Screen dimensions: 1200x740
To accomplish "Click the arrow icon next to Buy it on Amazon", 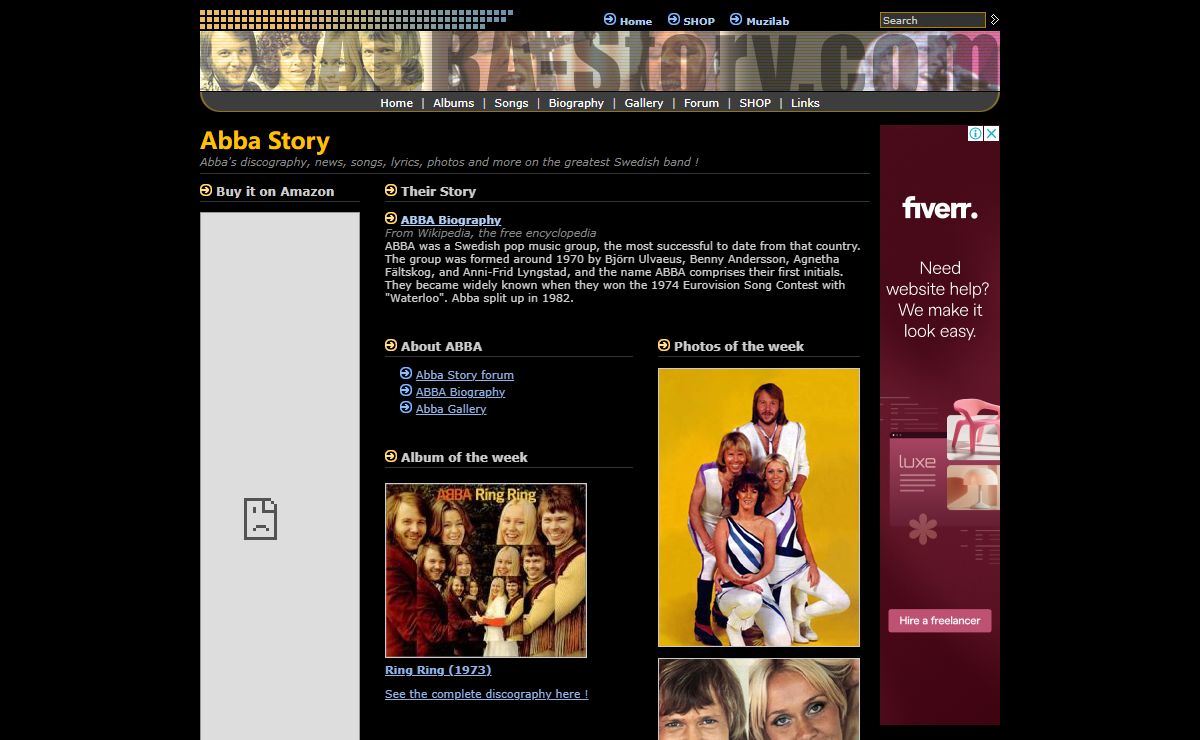I will (x=206, y=190).
